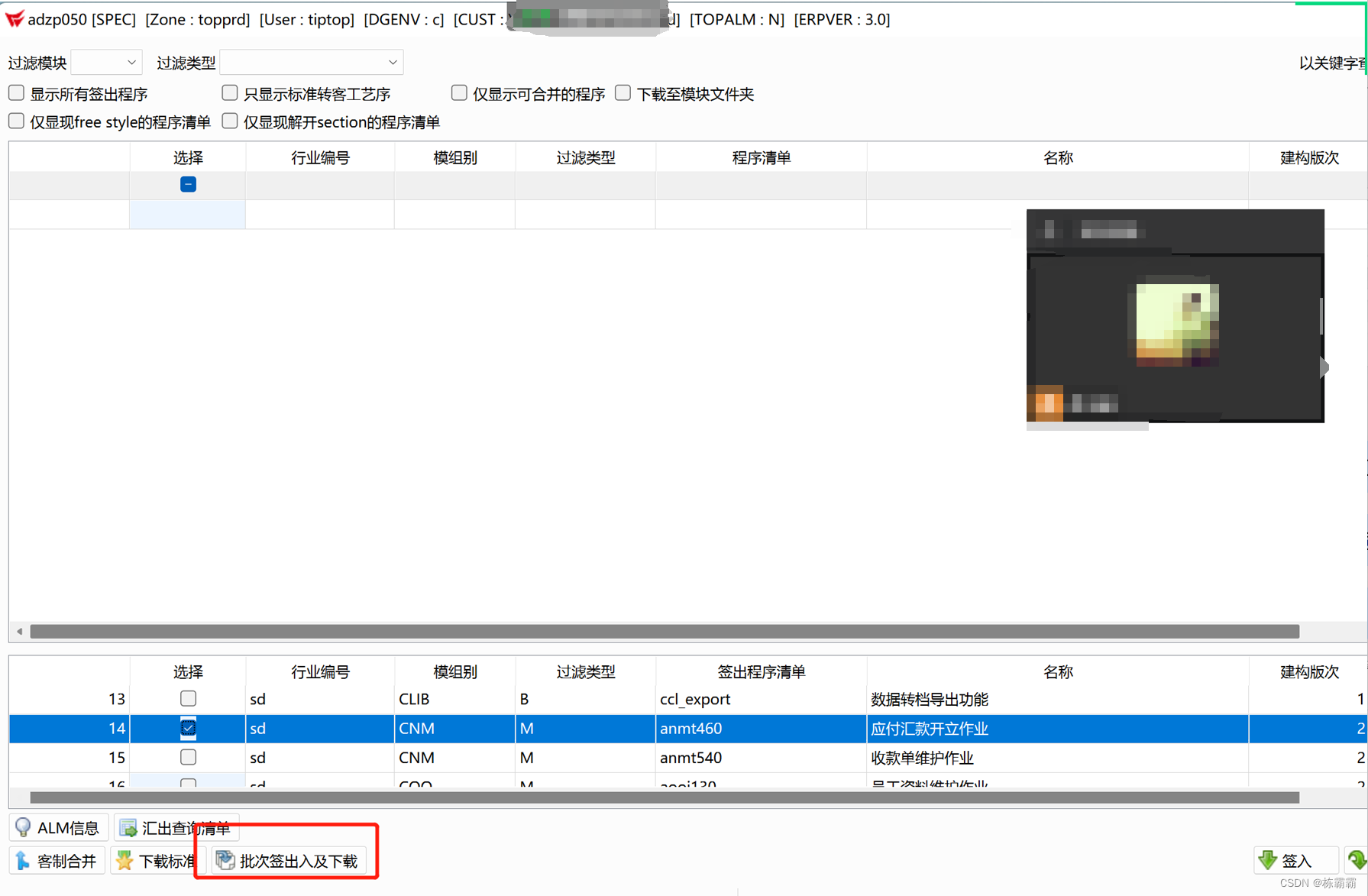
Task: Open the 过滤模块 dropdown
Action: click(106, 63)
